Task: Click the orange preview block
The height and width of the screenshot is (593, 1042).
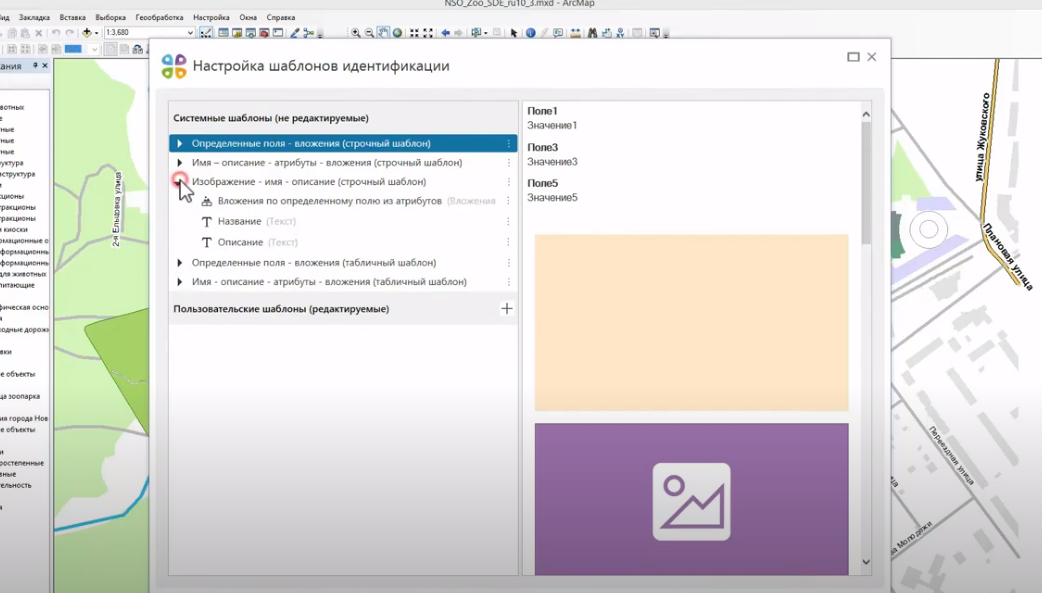Action: (x=692, y=322)
